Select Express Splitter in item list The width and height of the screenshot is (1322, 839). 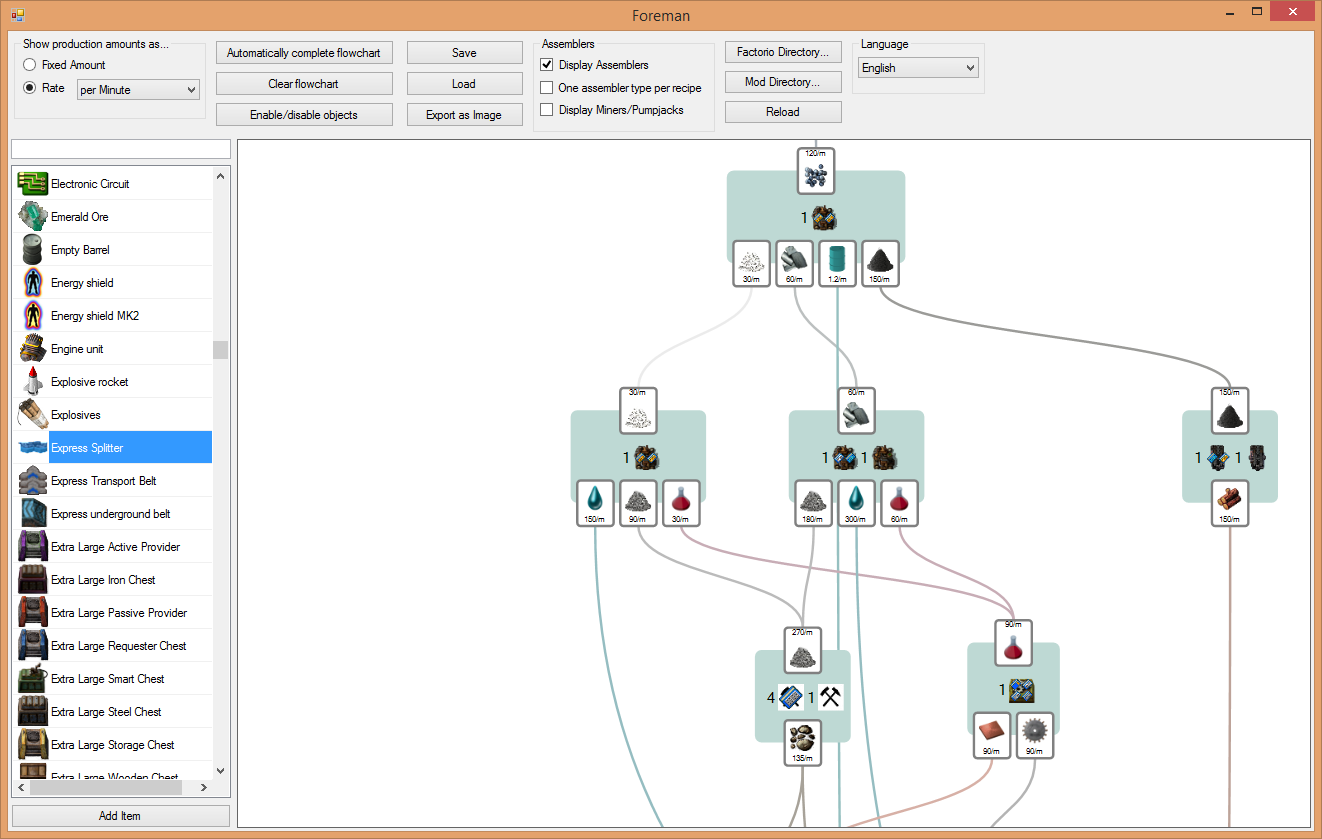(x=114, y=448)
